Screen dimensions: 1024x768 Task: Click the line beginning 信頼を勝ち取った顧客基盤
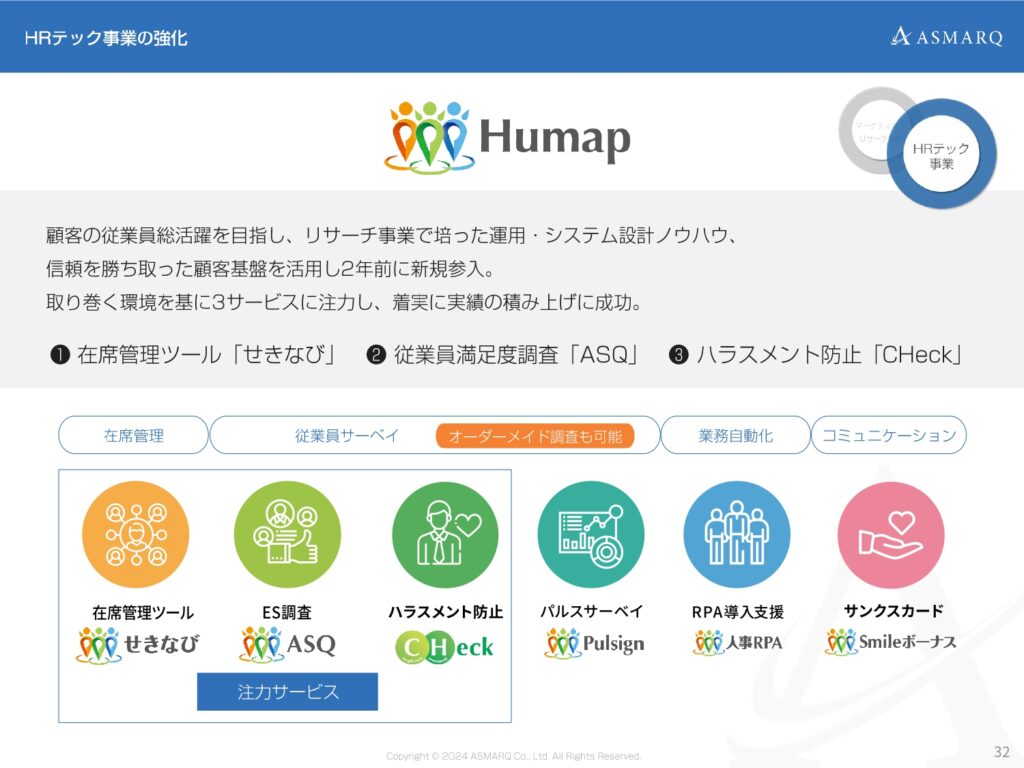point(271,268)
